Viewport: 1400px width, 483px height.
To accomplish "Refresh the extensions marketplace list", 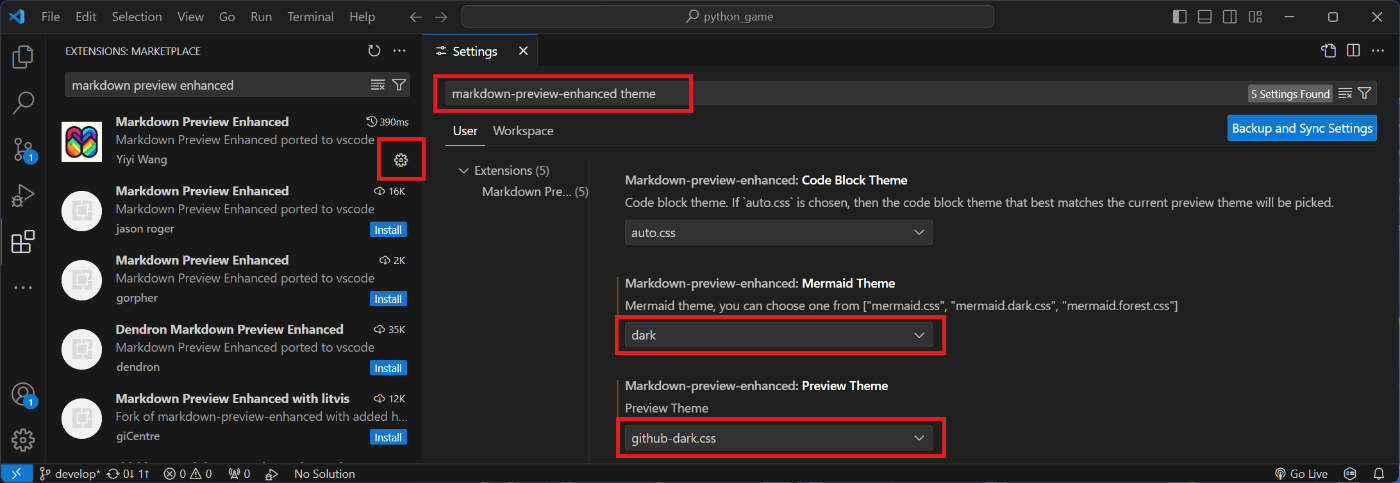I will coord(374,51).
